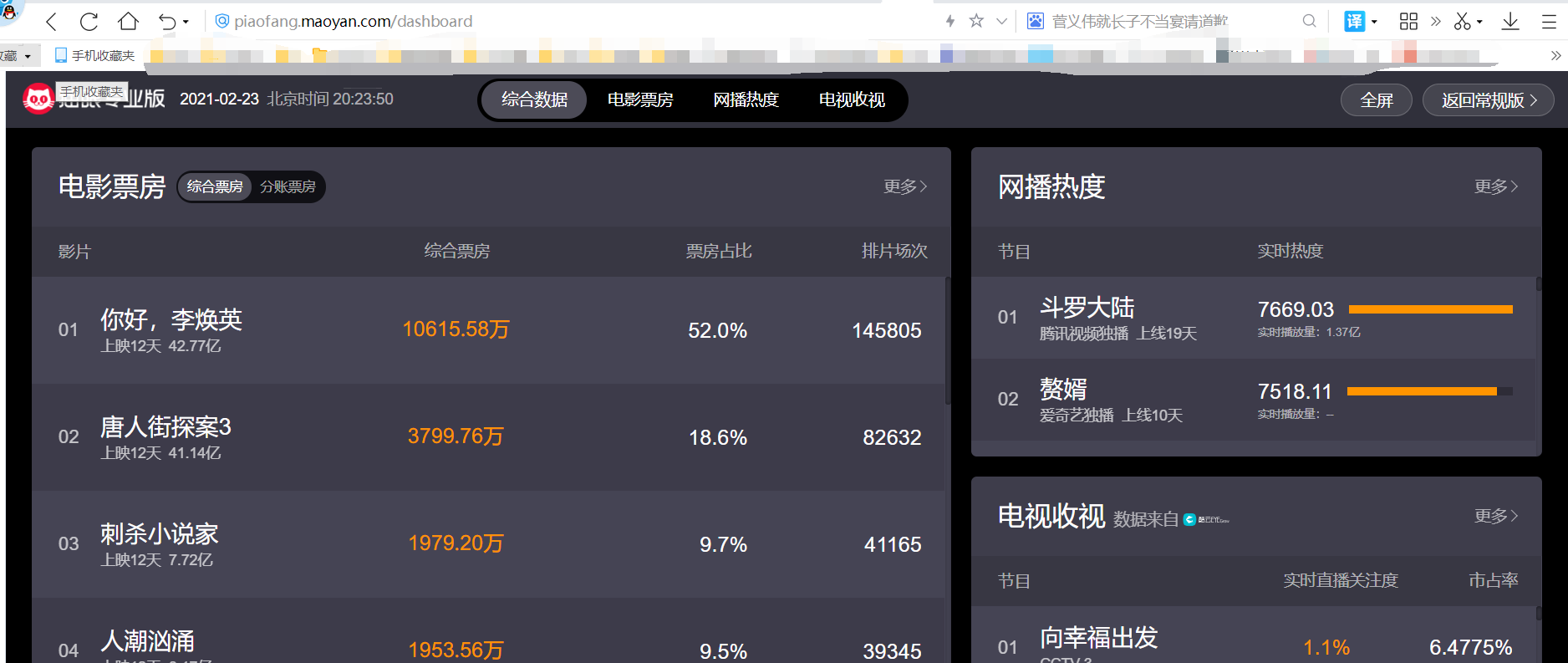This screenshot has height=663, width=1568.
Task: Click the 返回常规版 button
Action: 1489,100
